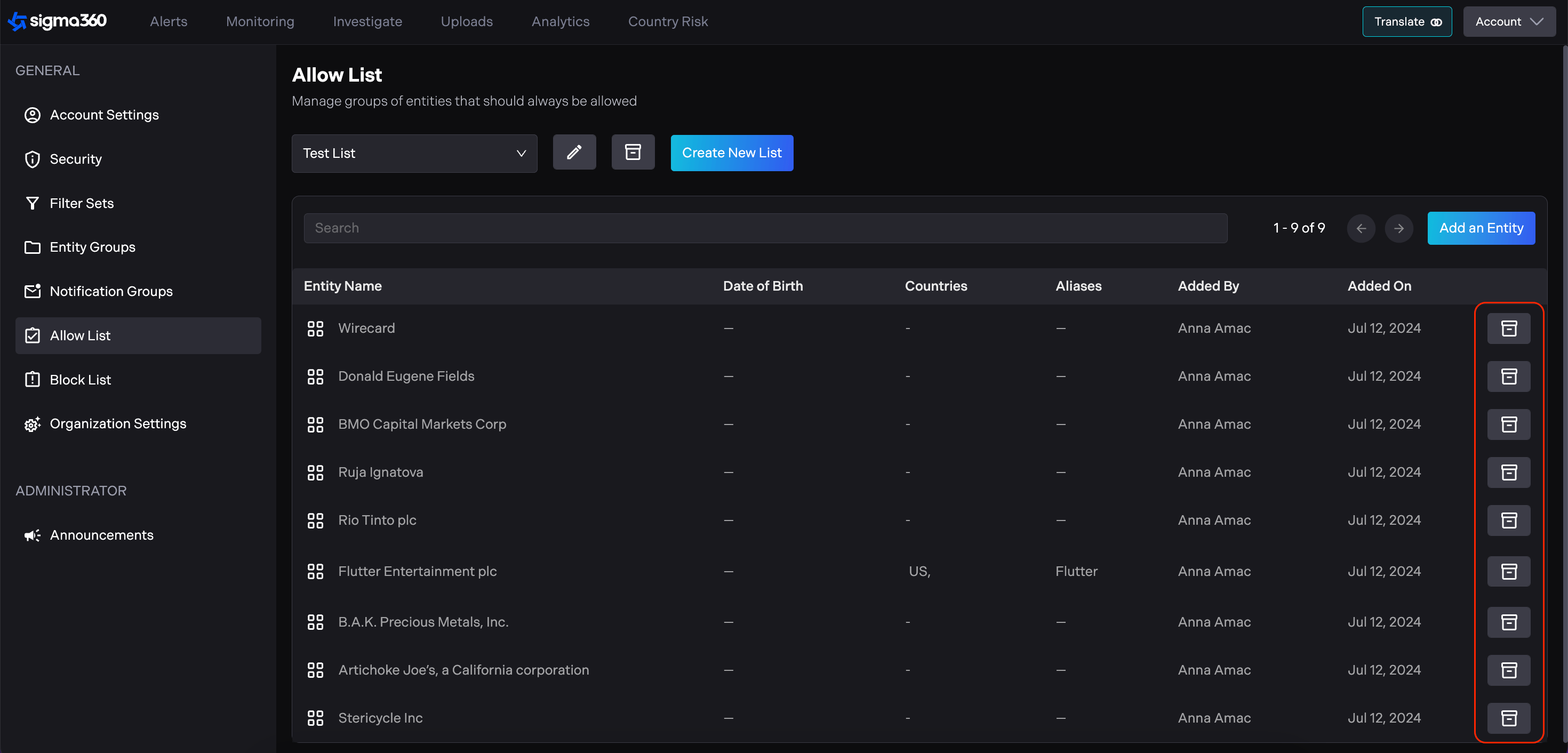
Task: Open Organization Settings in sidebar
Action: pos(117,423)
